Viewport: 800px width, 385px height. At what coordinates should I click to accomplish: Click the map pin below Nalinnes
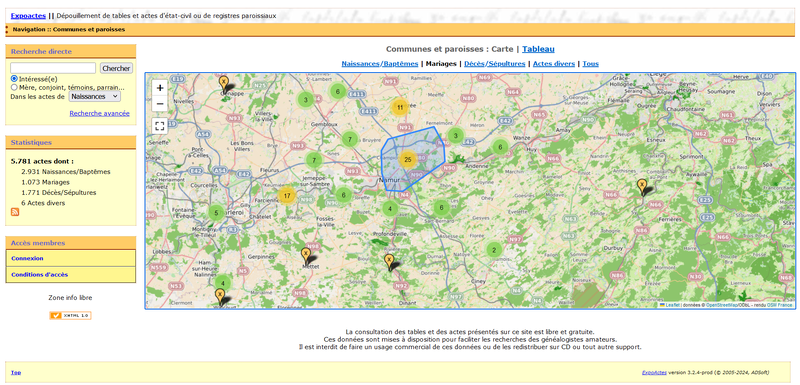(x=219, y=297)
